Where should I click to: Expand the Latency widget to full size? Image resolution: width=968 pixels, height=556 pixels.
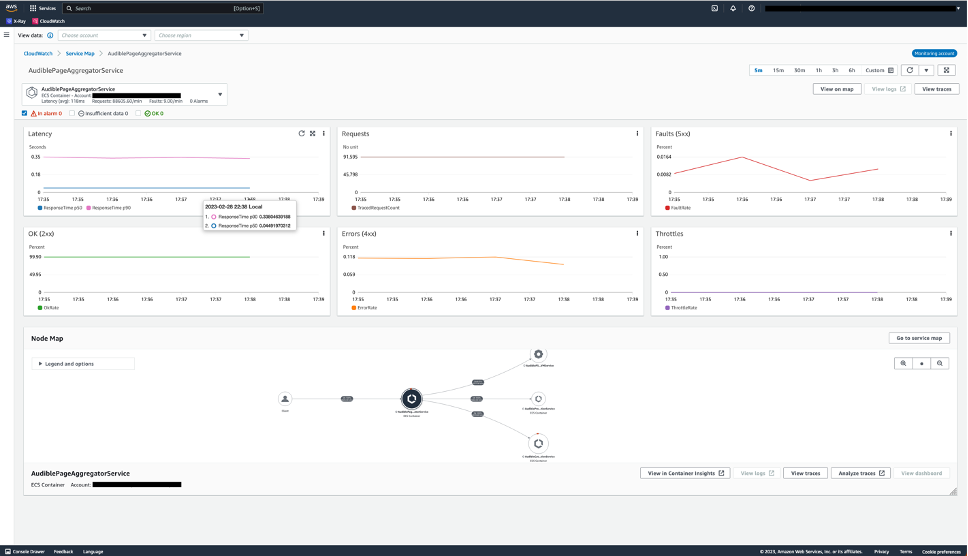(312, 133)
